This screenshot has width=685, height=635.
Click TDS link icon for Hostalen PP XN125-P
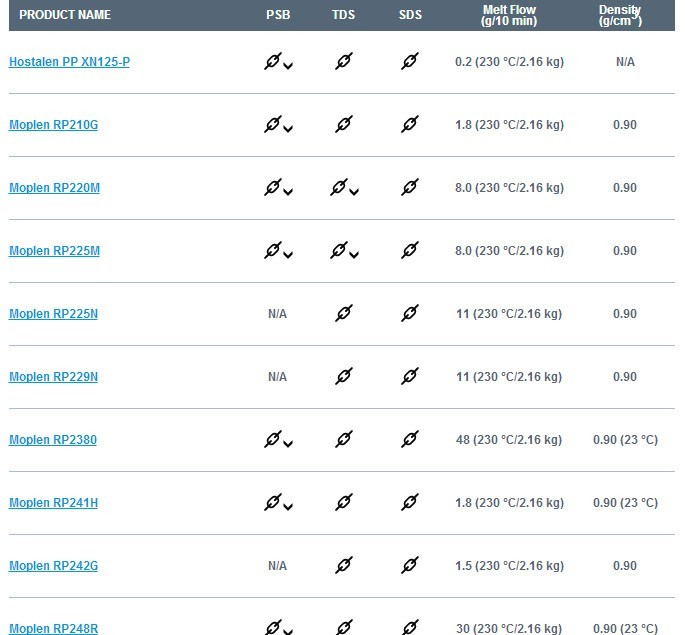(344, 61)
